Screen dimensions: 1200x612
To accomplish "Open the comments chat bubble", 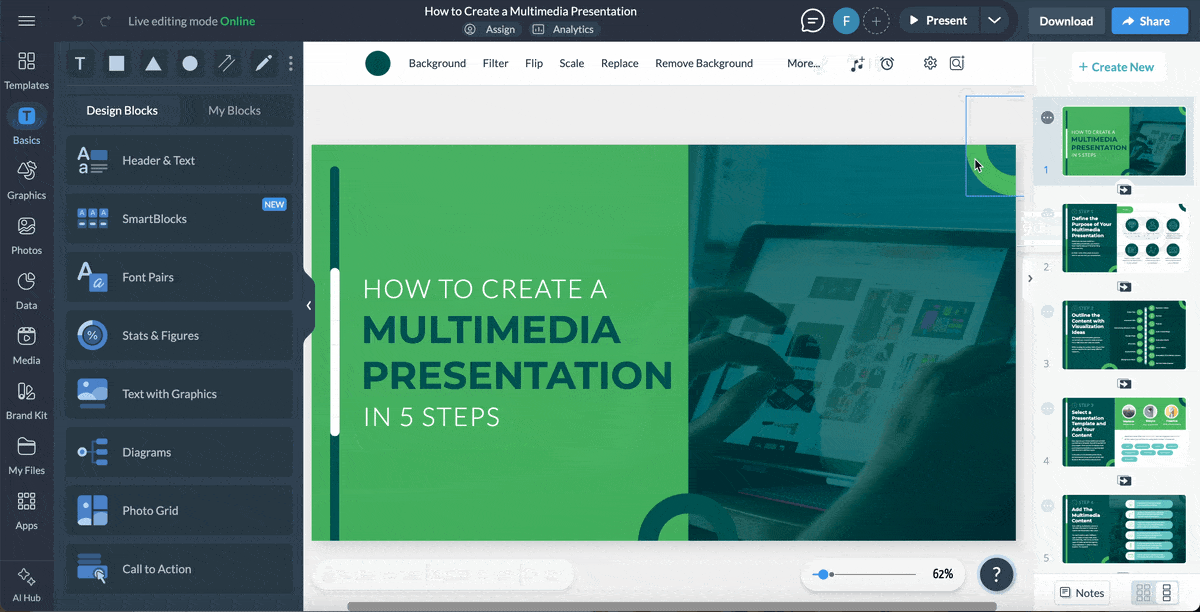I will (813, 21).
